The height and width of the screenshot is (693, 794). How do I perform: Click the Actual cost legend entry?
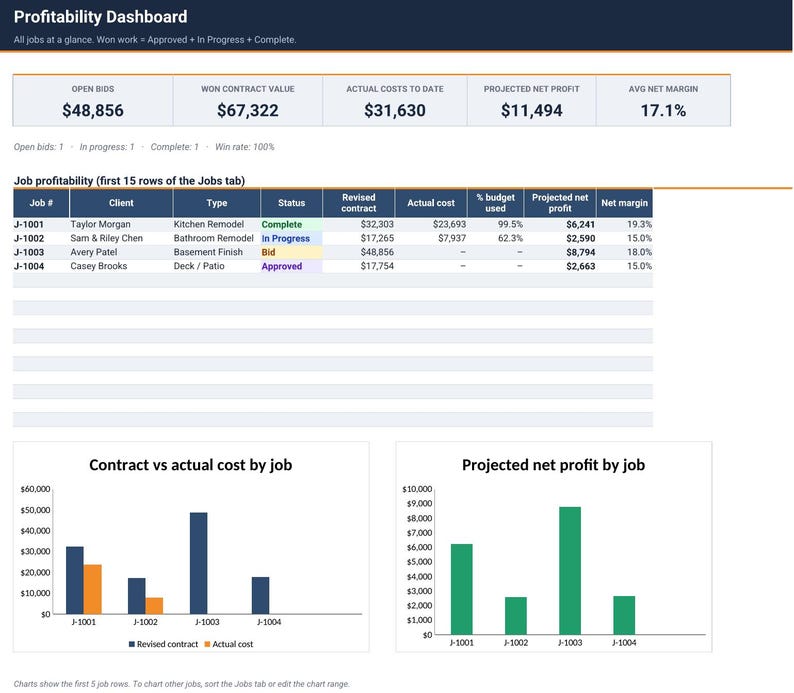point(229,644)
